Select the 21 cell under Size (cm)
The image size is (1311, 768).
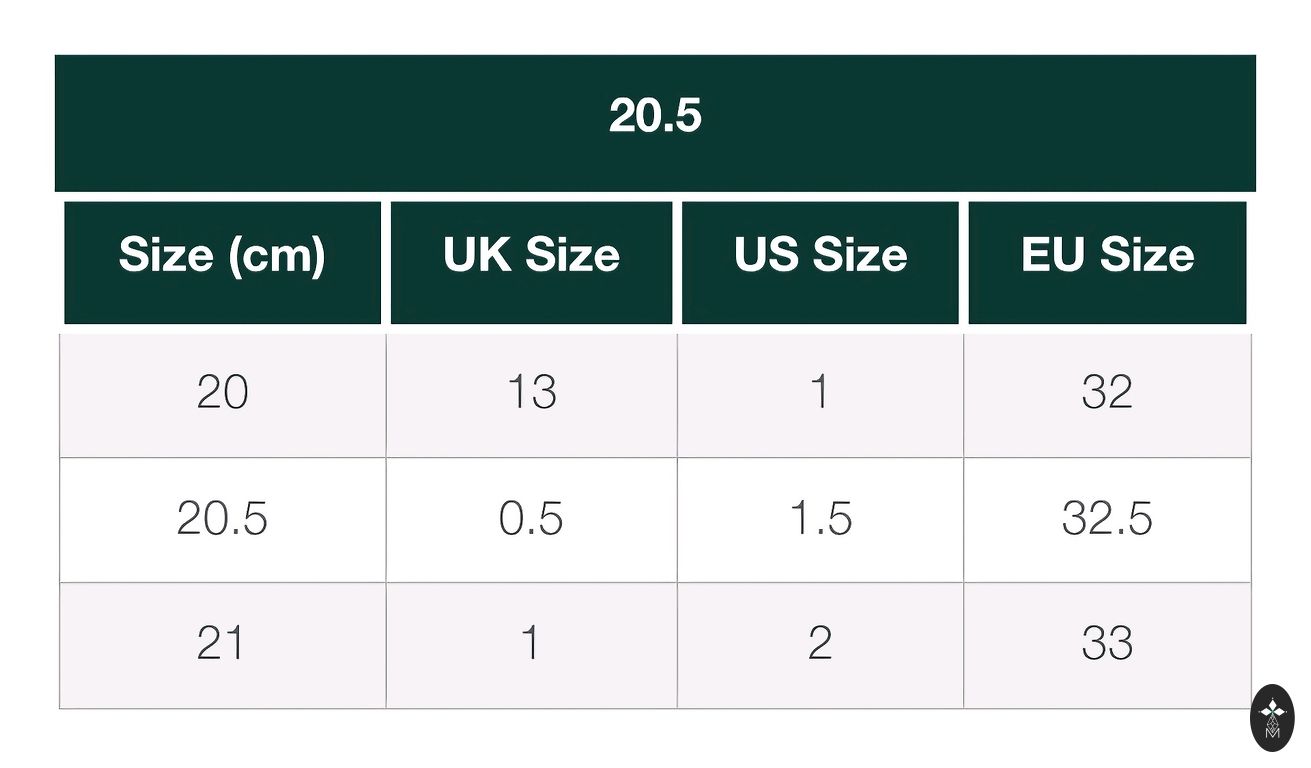coord(222,645)
